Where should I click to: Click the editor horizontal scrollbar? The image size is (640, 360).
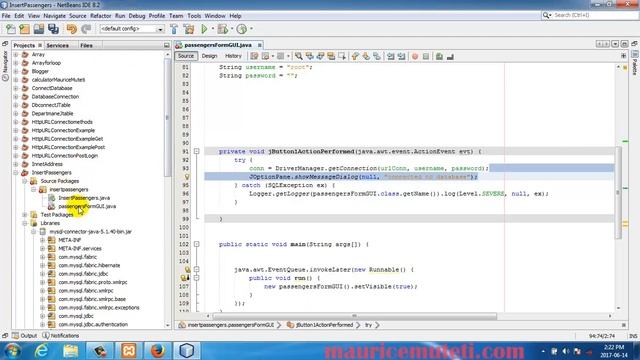354,316
